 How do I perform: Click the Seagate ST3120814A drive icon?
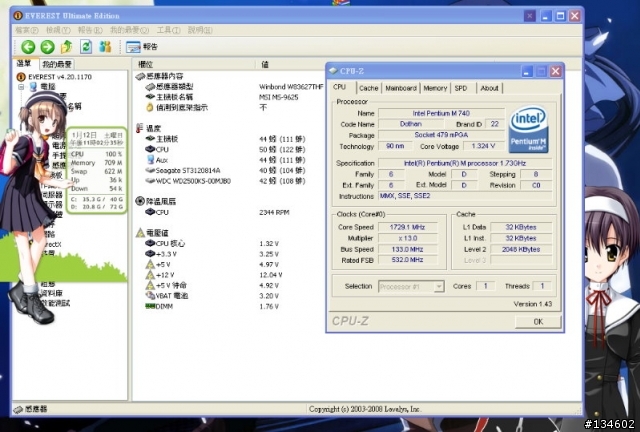click(150, 170)
